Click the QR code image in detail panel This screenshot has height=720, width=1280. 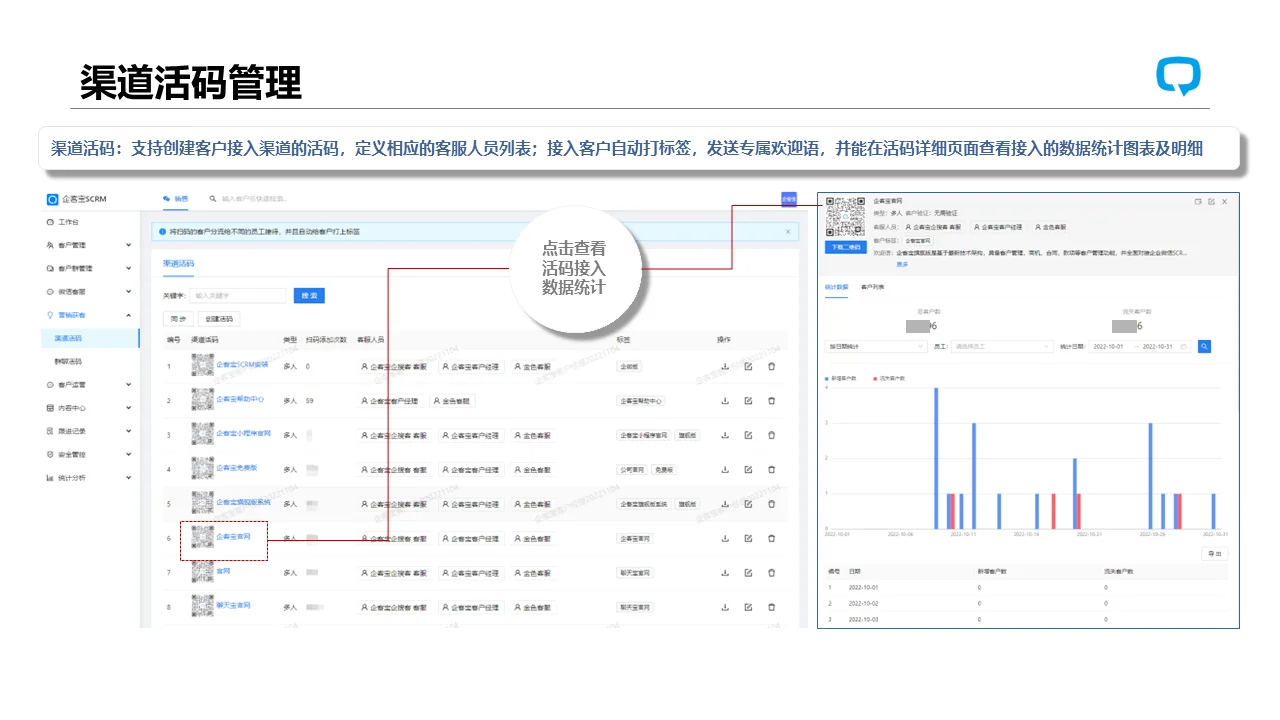click(845, 216)
